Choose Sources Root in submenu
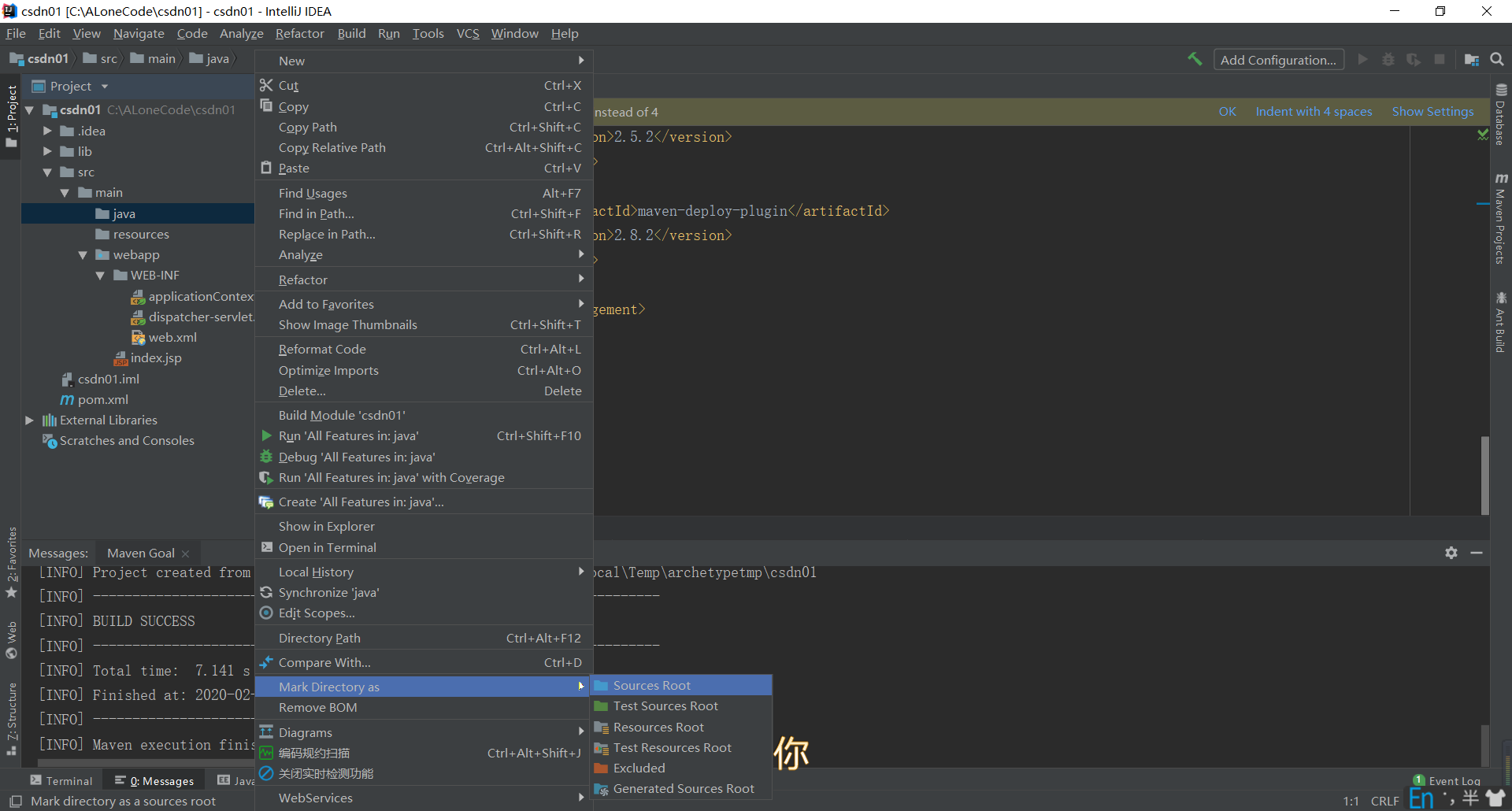 point(681,685)
